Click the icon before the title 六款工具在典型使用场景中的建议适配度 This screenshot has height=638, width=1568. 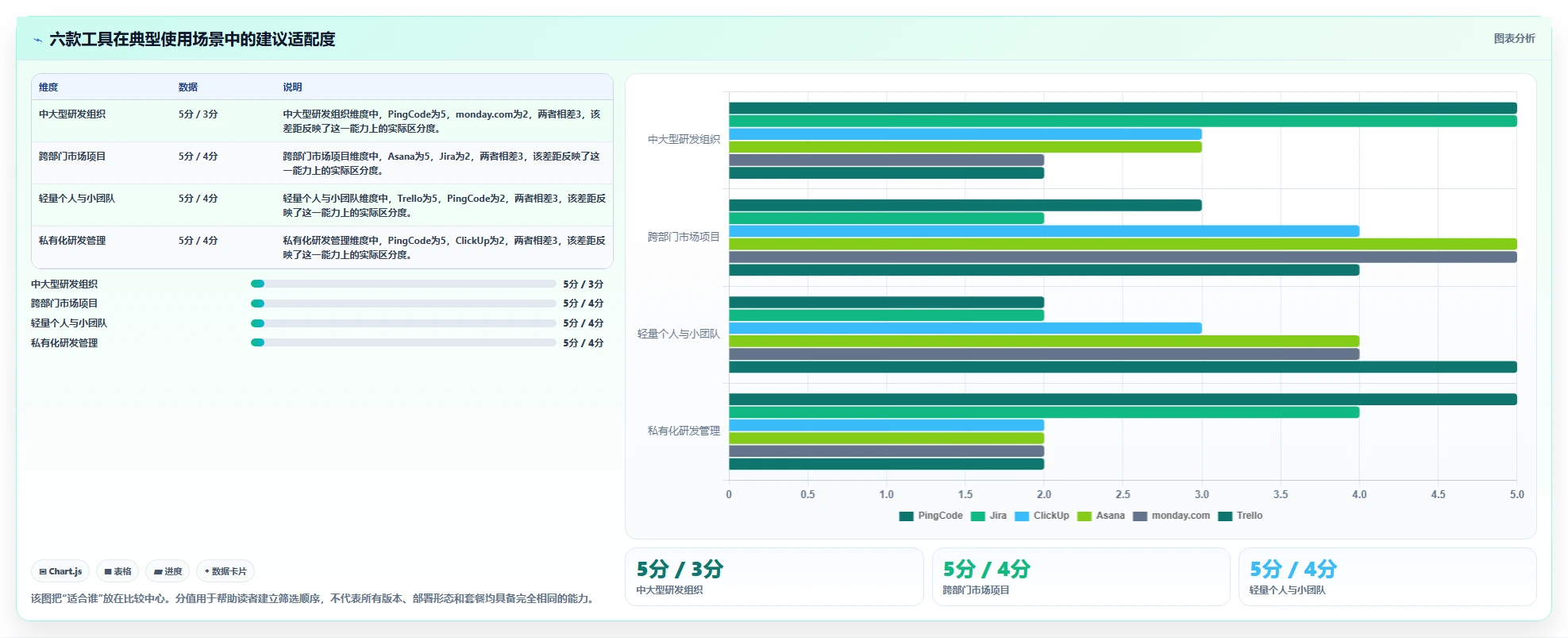37,40
